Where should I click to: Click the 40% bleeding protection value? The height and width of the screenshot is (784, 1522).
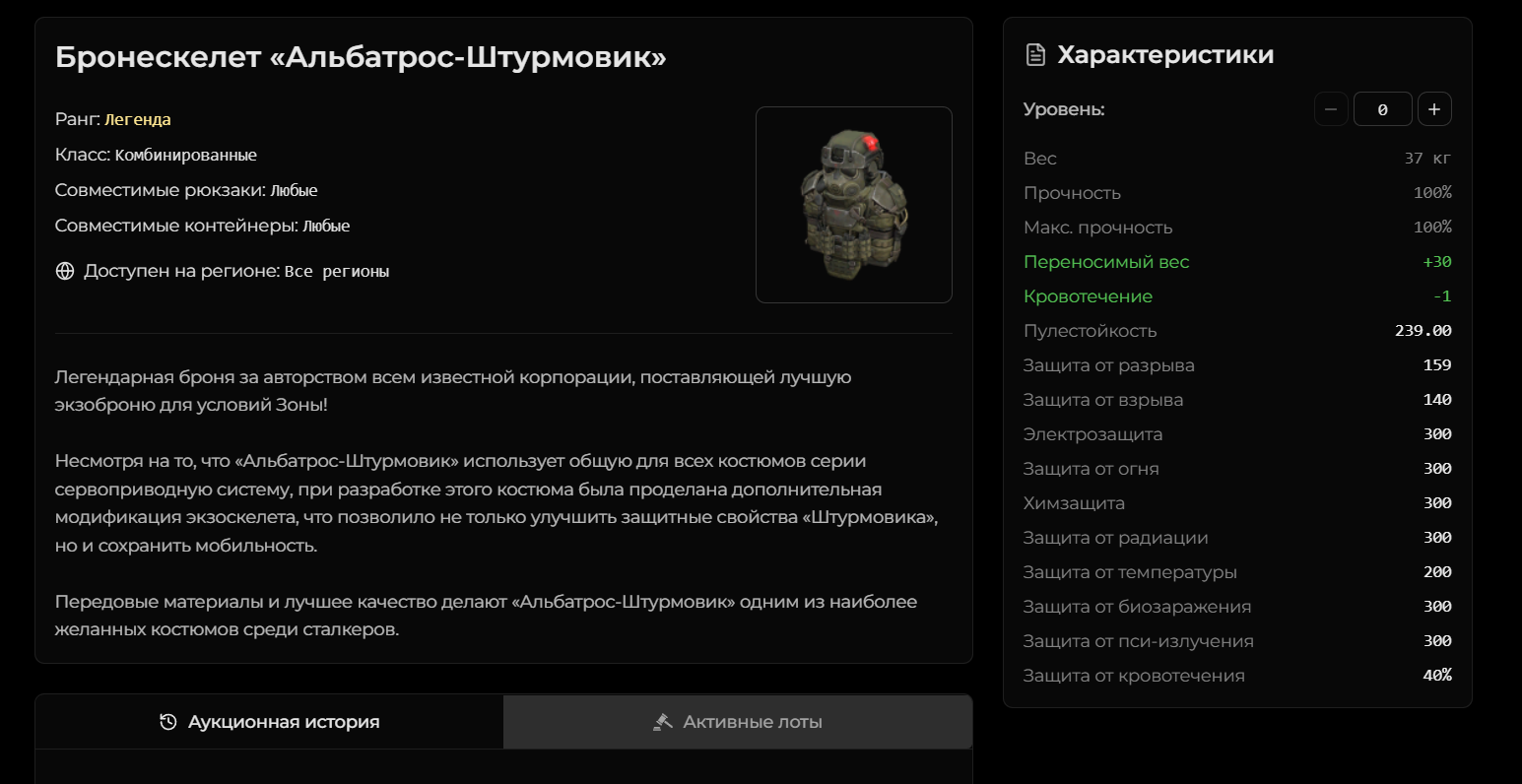(1437, 676)
